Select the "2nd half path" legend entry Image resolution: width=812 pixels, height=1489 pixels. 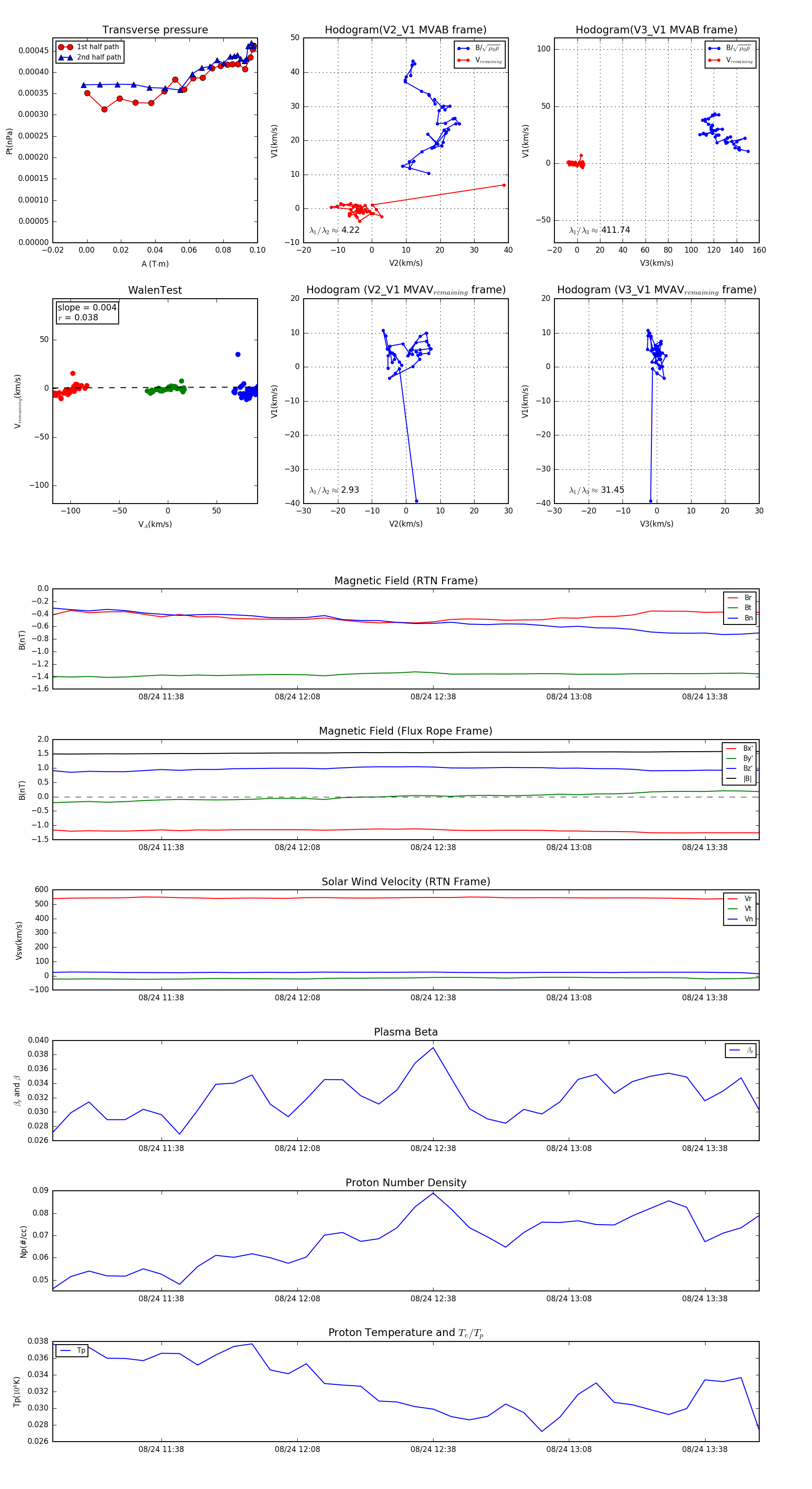point(90,57)
